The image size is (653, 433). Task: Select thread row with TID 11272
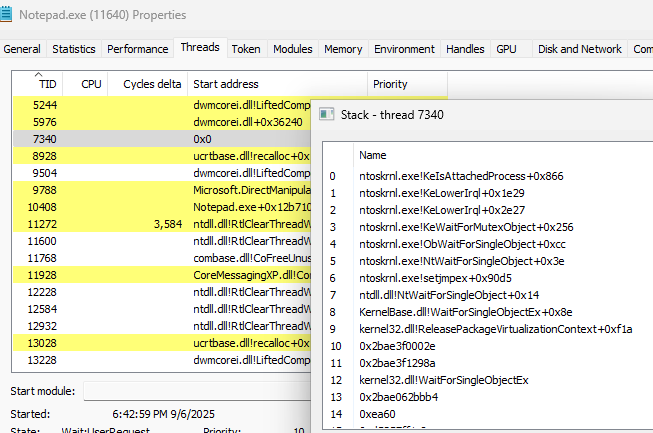(162, 224)
